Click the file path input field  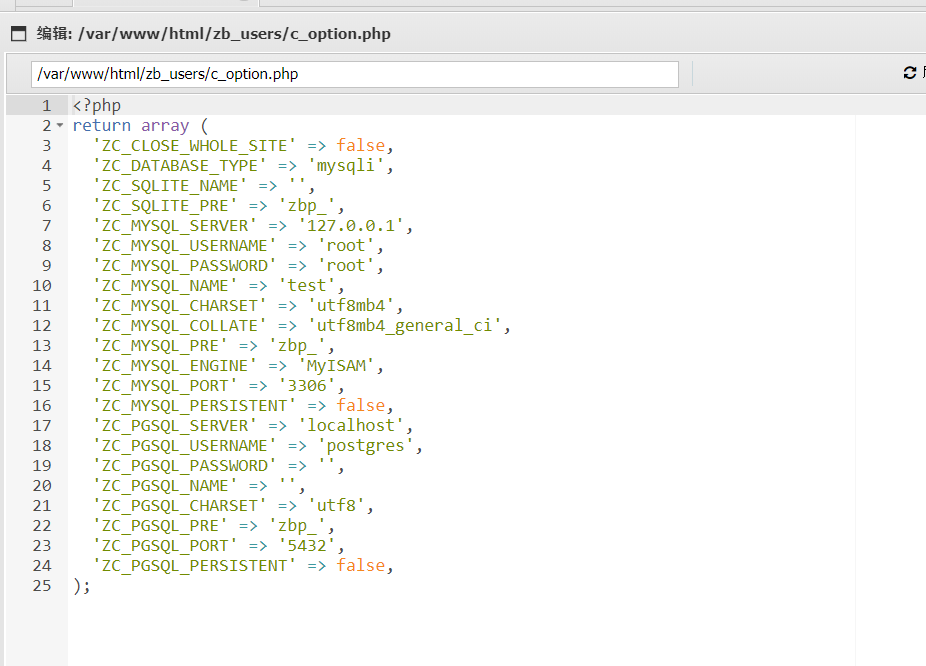[355, 74]
